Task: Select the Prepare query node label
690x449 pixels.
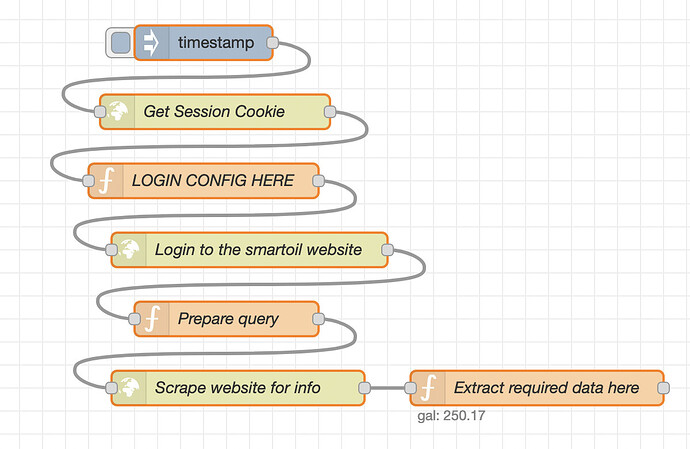Action: pos(229,319)
